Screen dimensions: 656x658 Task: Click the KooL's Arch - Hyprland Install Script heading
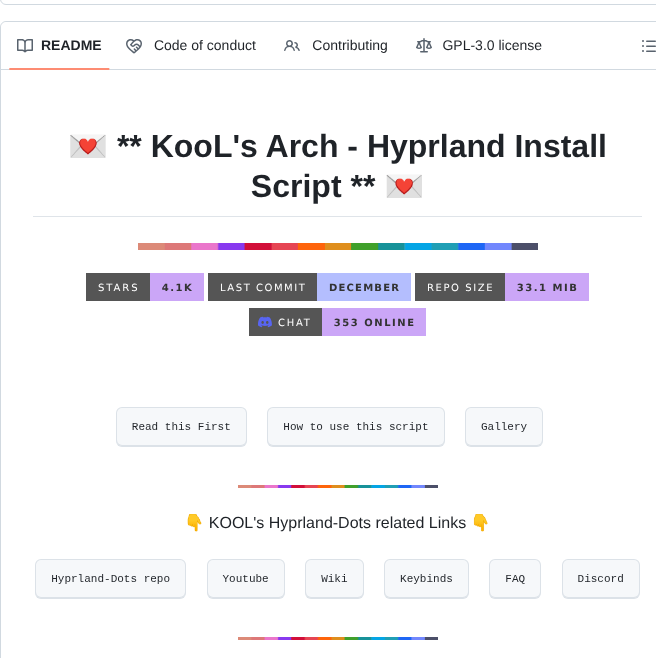(x=338, y=166)
